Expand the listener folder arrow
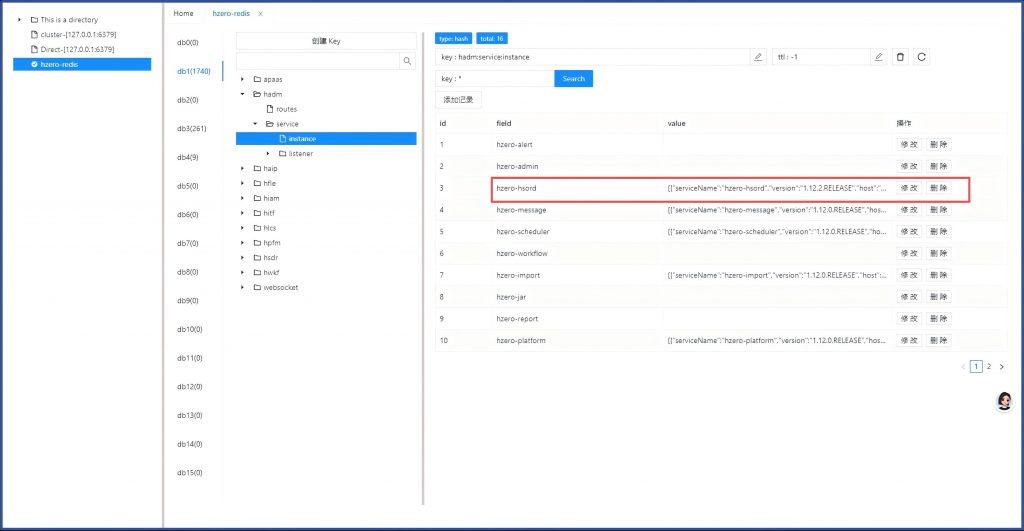 [x=268, y=153]
